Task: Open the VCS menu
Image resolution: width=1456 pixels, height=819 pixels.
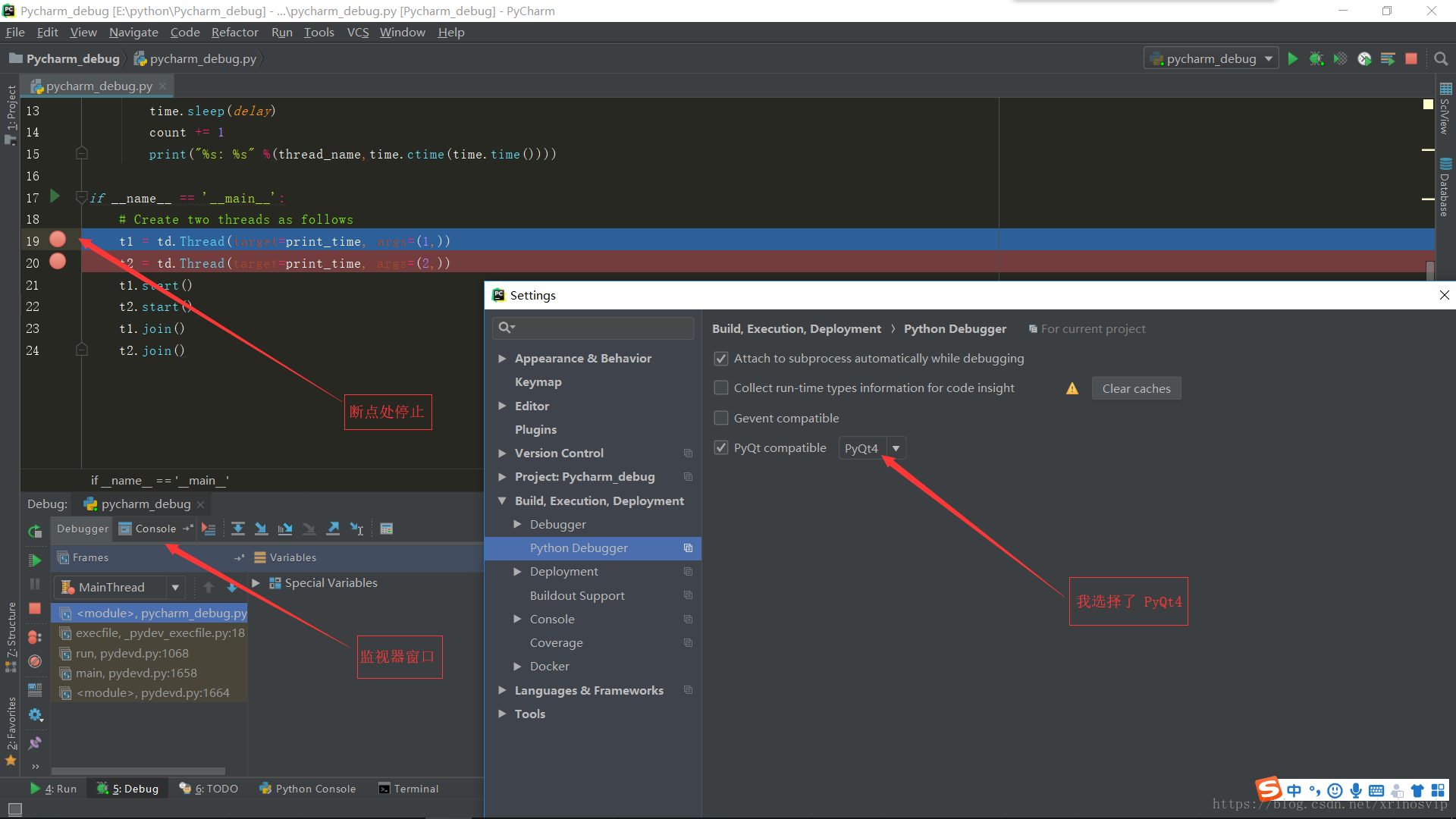Action: 358,32
